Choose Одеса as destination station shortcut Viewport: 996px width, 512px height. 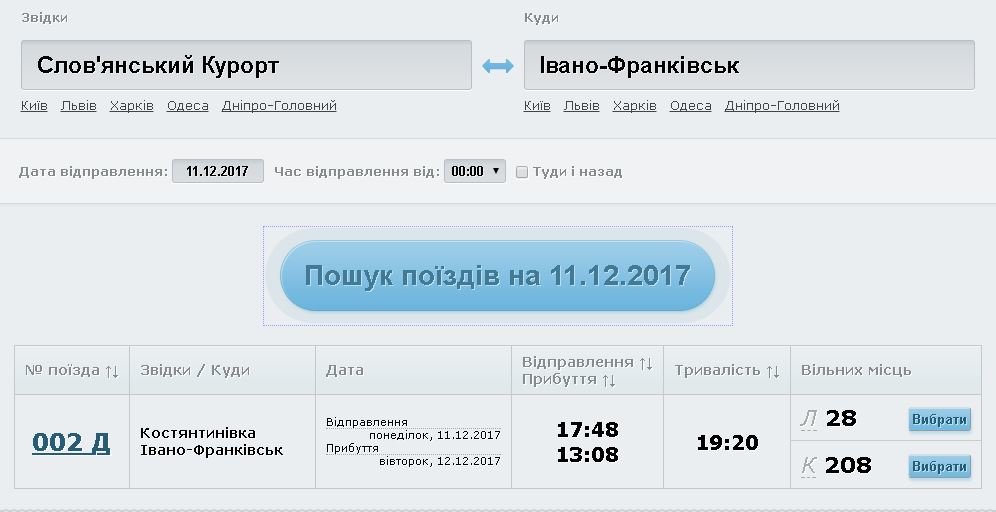tap(690, 105)
